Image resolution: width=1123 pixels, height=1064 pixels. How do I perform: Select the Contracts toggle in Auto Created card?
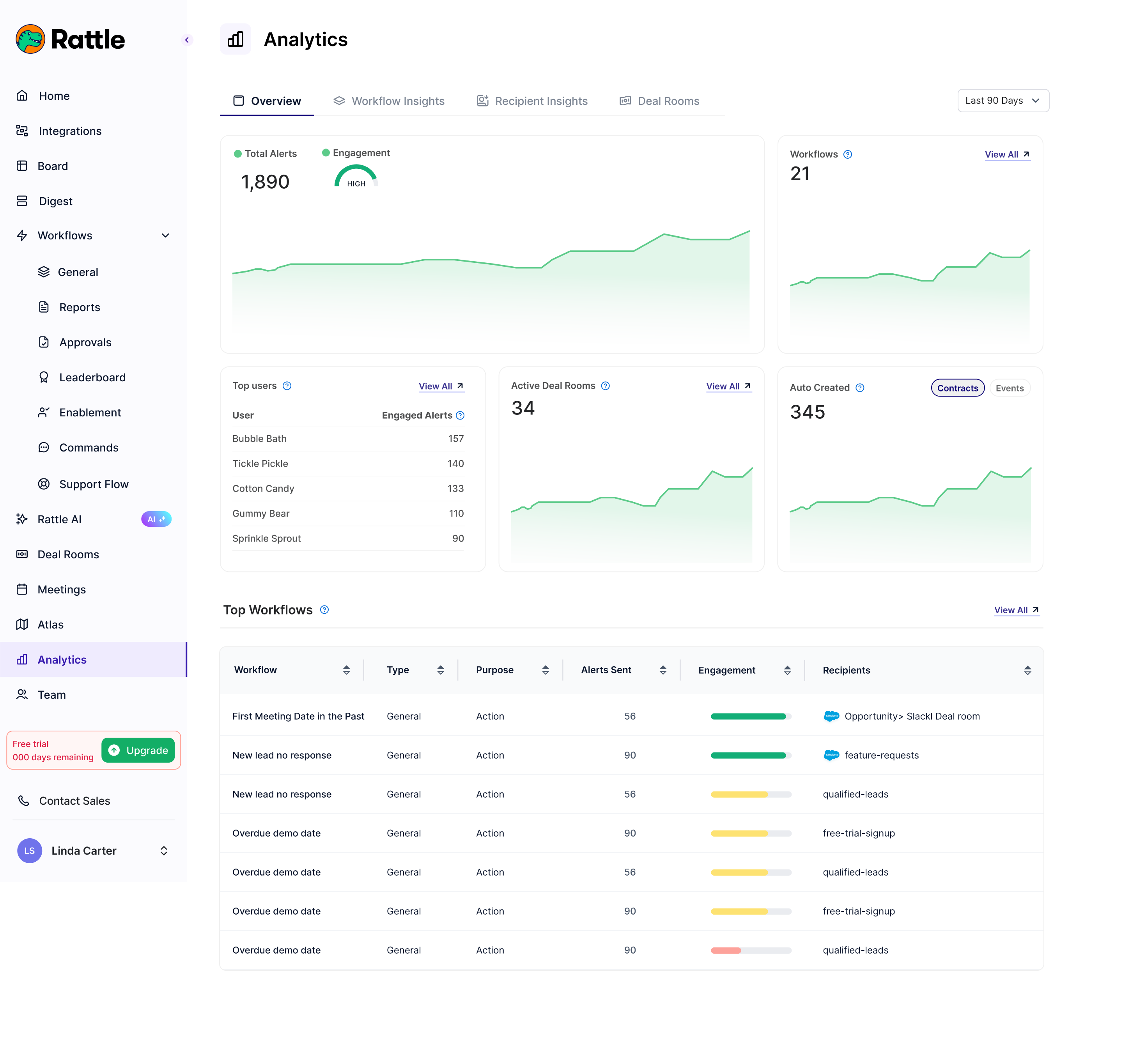pyautogui.click(x=957, y=388)
